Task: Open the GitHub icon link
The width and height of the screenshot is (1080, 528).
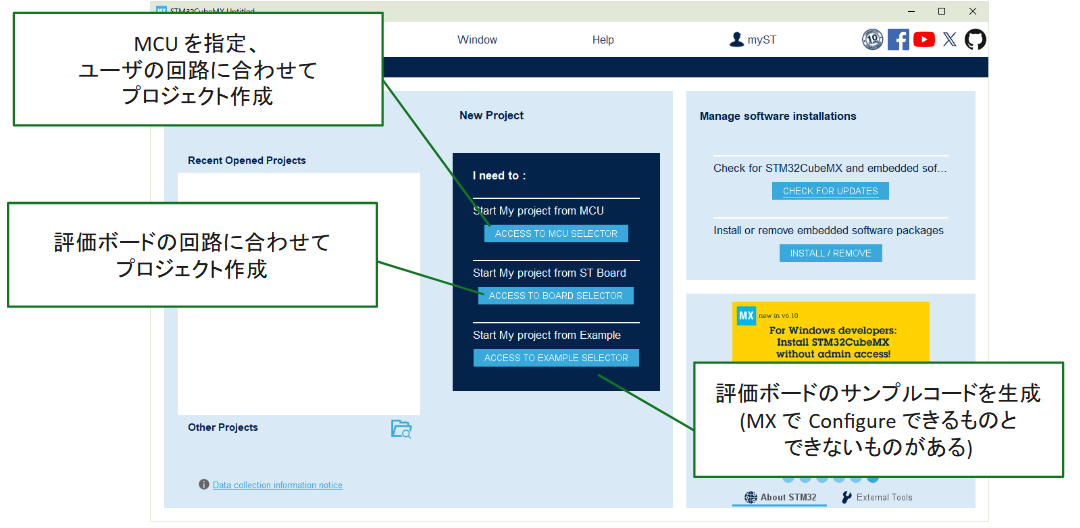Action: 975,40
